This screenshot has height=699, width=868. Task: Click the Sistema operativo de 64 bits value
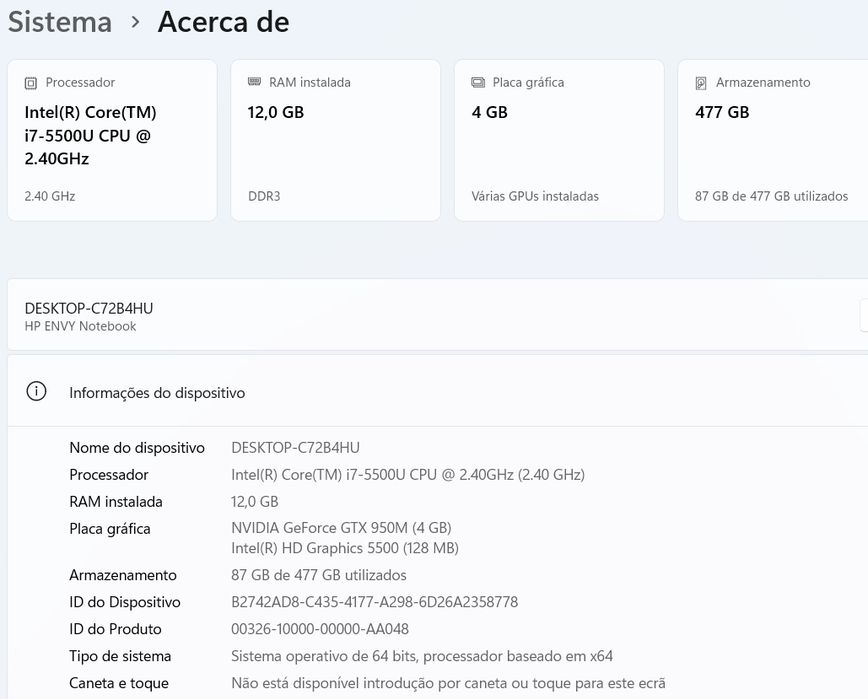click(x=422, y=656)
